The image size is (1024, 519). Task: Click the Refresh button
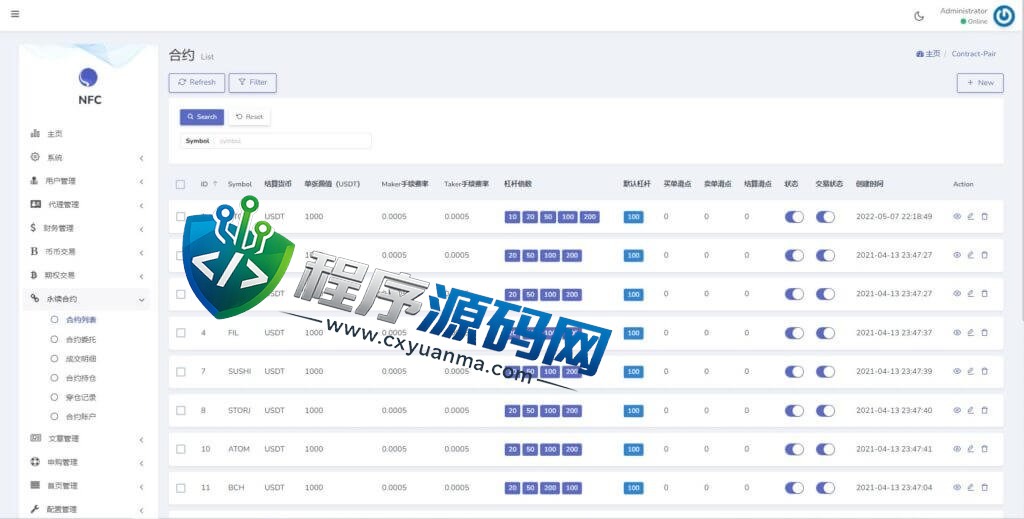pos(197,82)
